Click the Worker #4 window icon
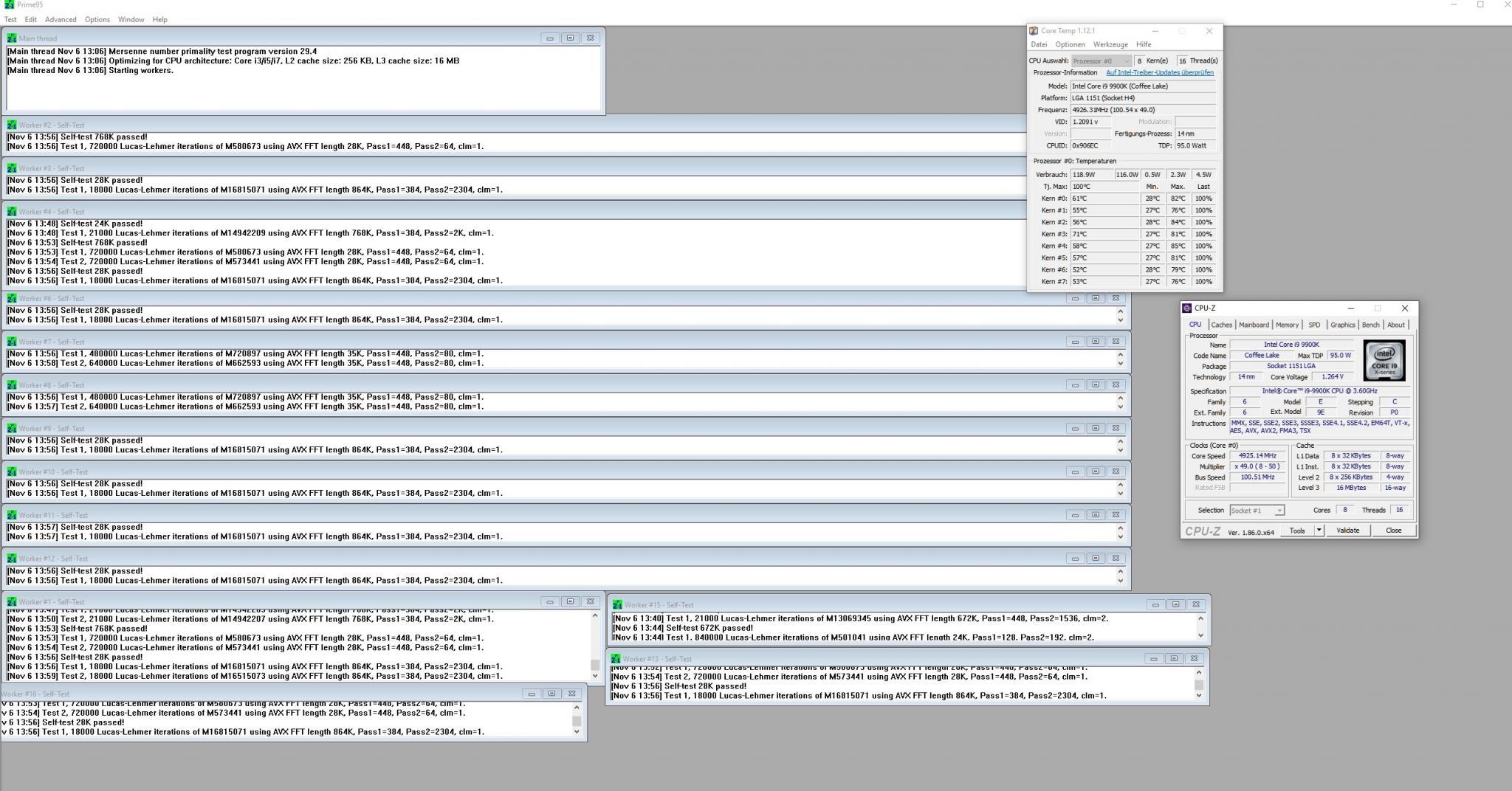Screen dimensions: 1512x791 12,212
